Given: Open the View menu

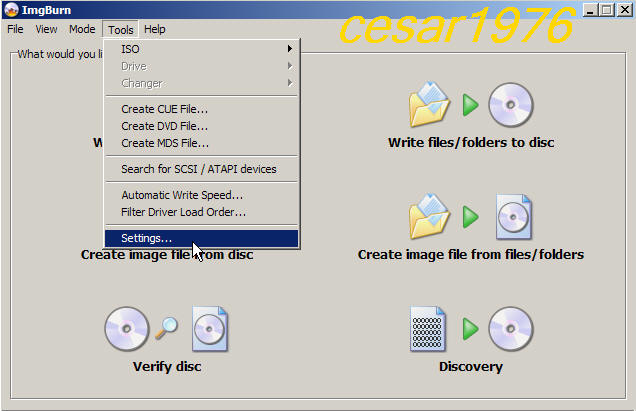Looking at the screenshot, I should pyautogui.click(x=46, y=29).
